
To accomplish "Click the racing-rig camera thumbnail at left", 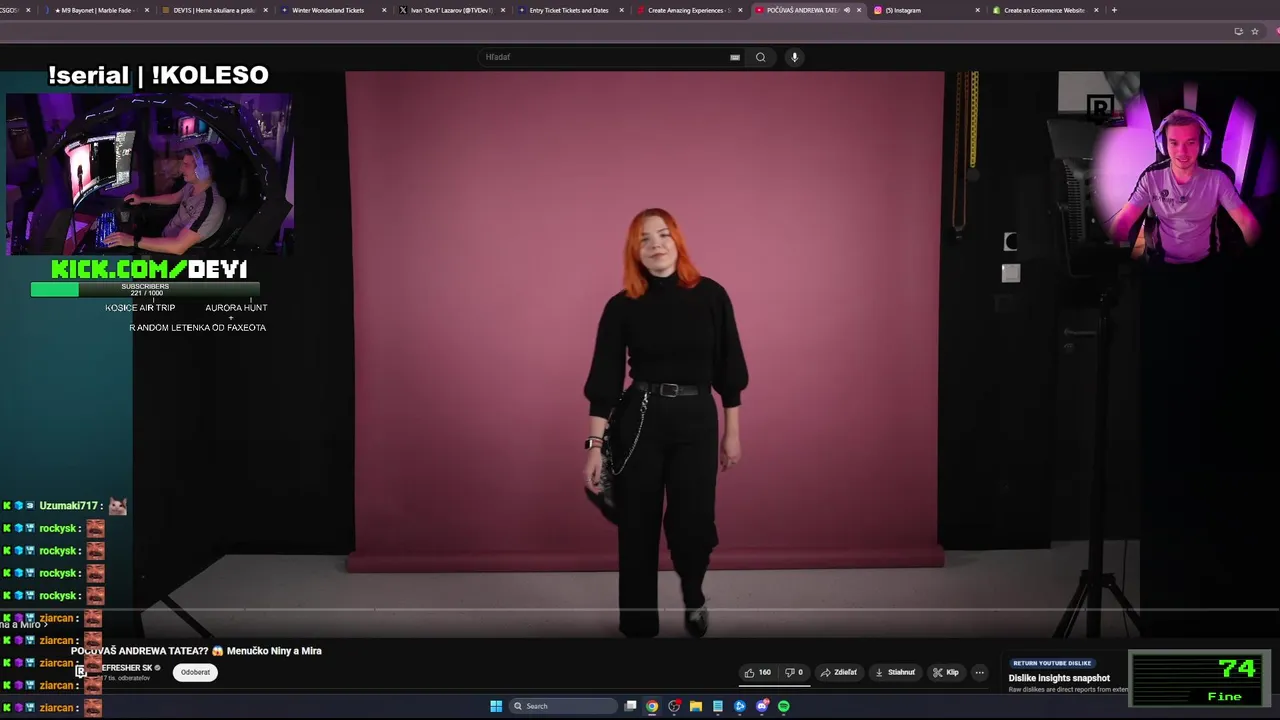I will pos(149,175).
